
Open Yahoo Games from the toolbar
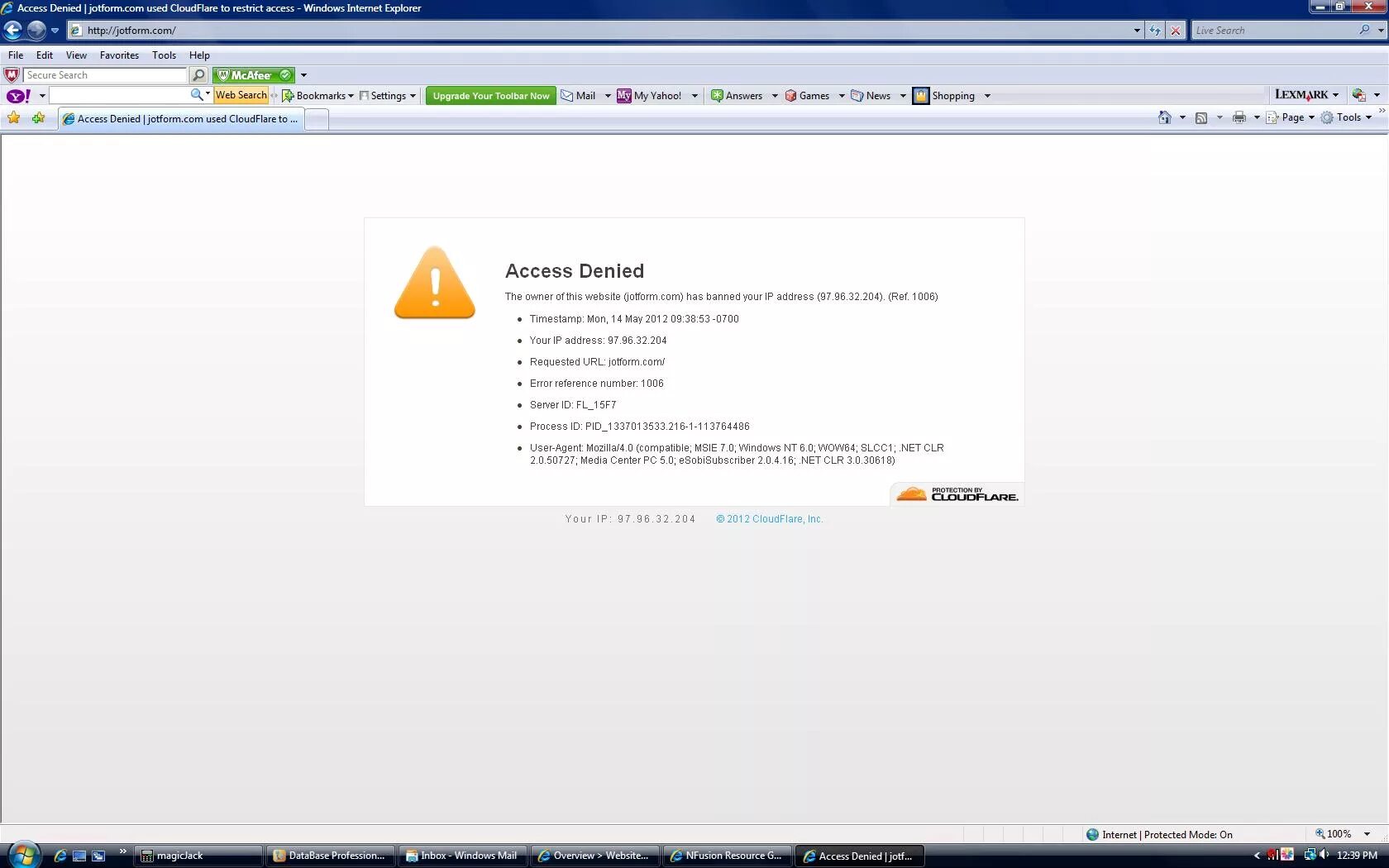(807, 96)
